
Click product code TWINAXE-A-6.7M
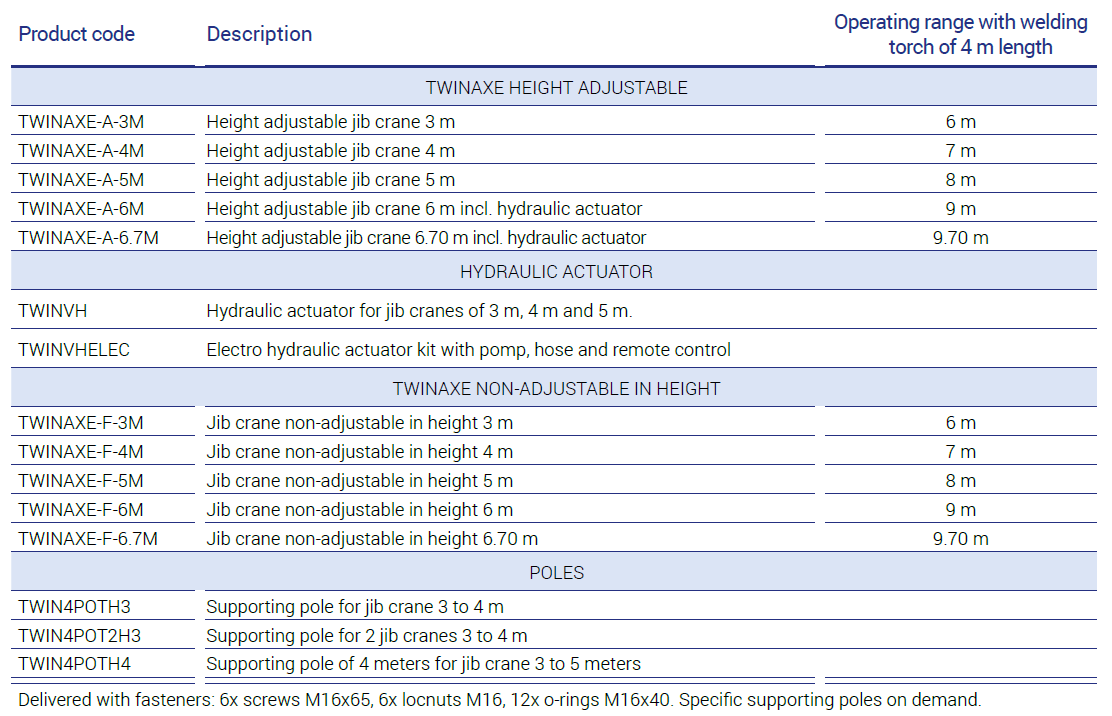point(89,237)
